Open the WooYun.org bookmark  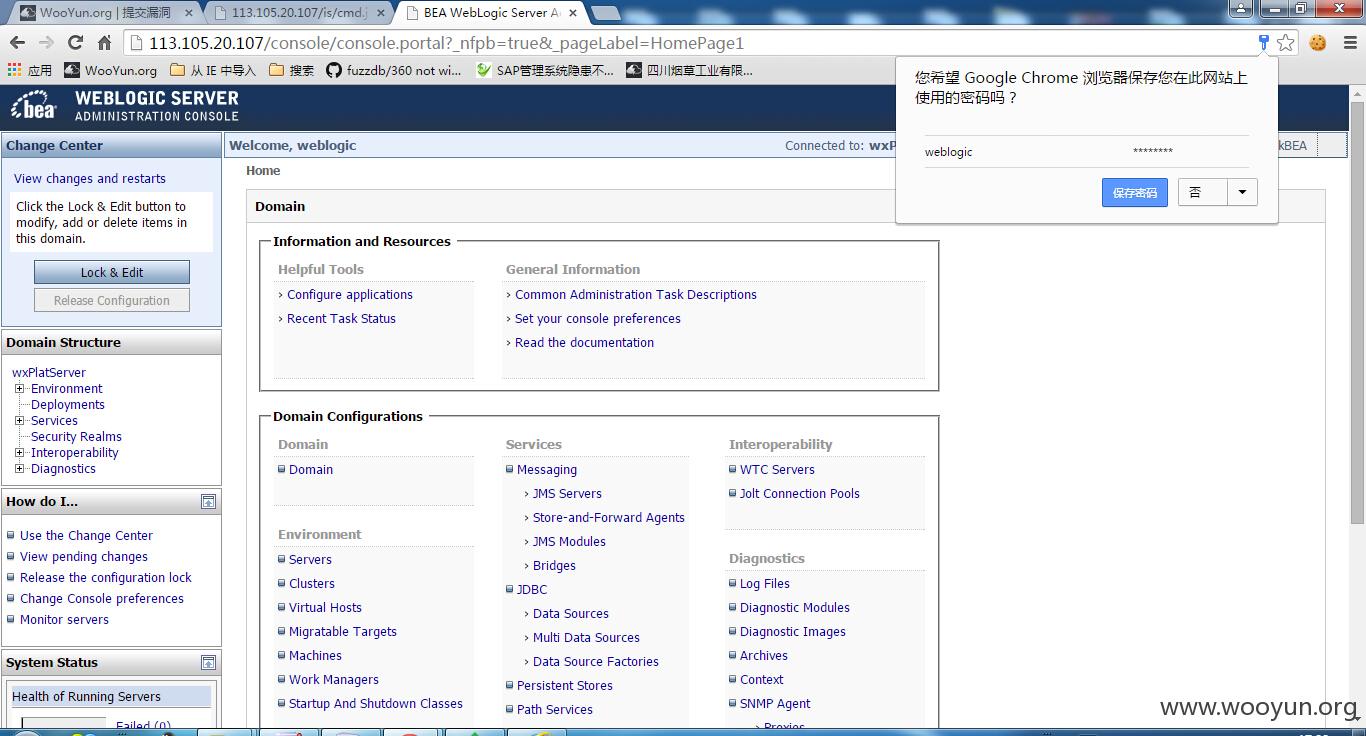[111, 70]
